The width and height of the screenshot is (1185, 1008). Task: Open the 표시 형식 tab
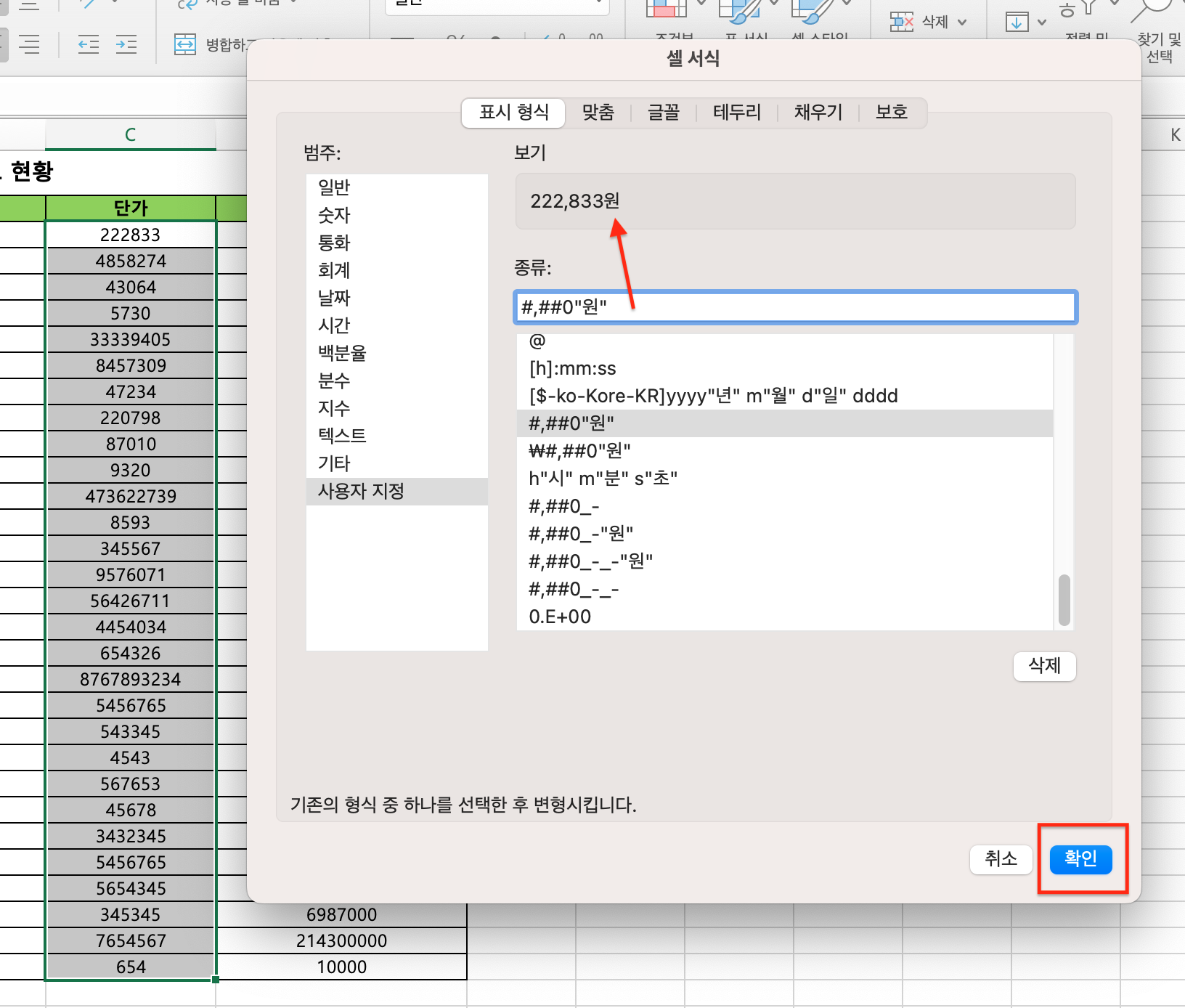514,112
